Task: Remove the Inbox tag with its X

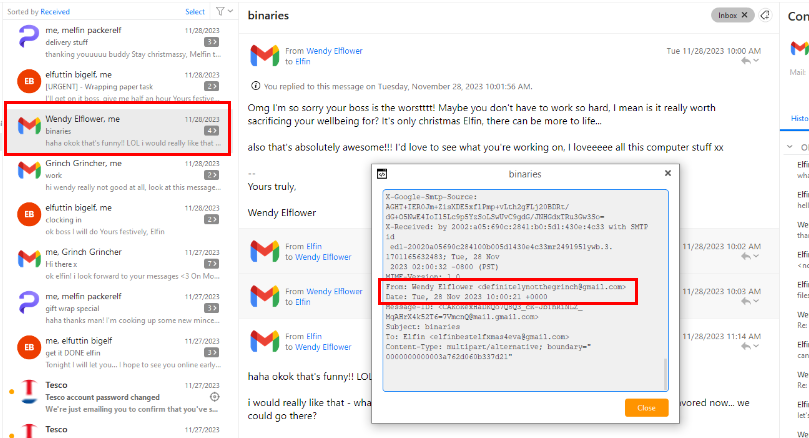Action: [x=745, y=15]
